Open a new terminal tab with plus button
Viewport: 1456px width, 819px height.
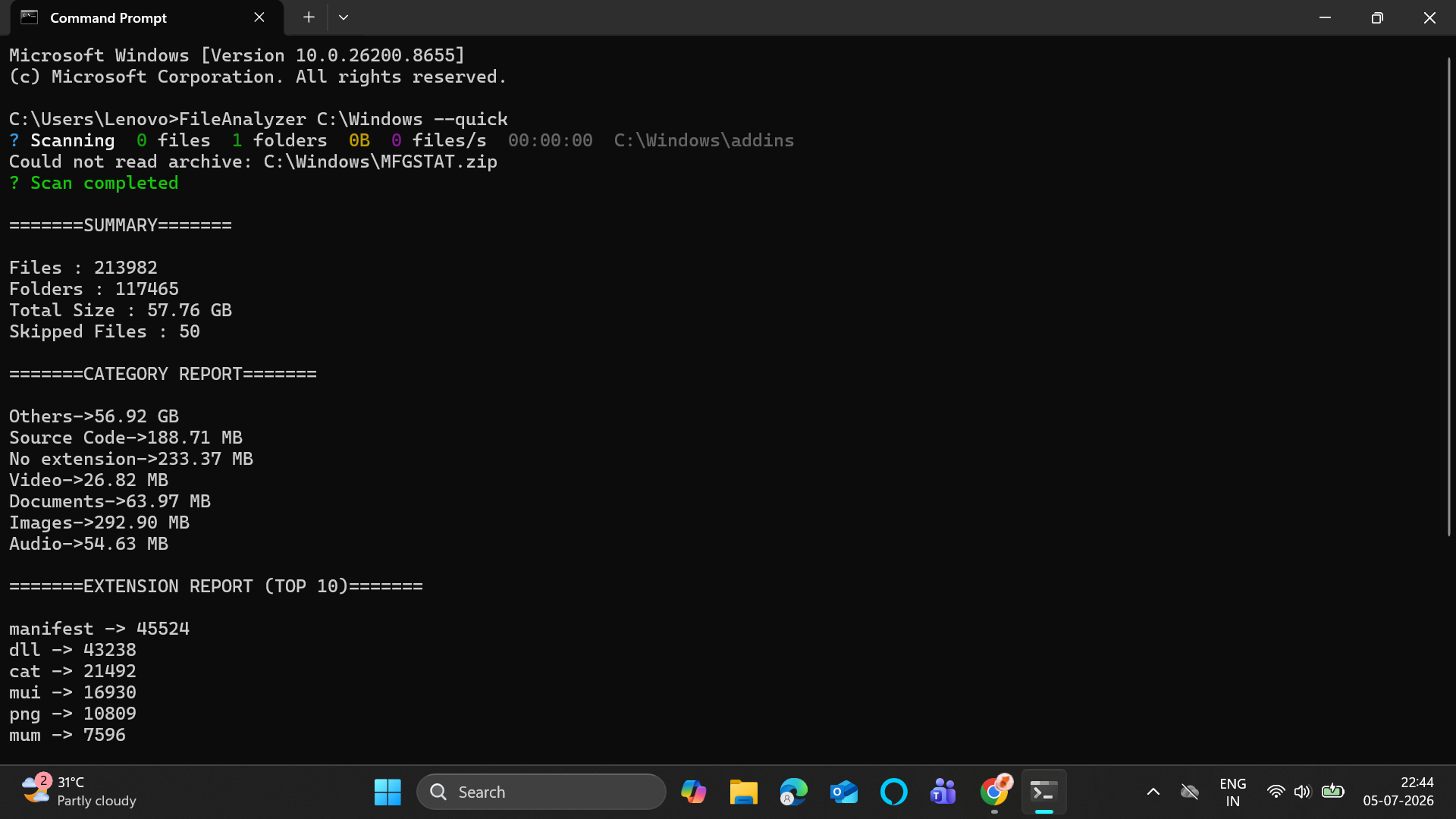pos(309,17)
